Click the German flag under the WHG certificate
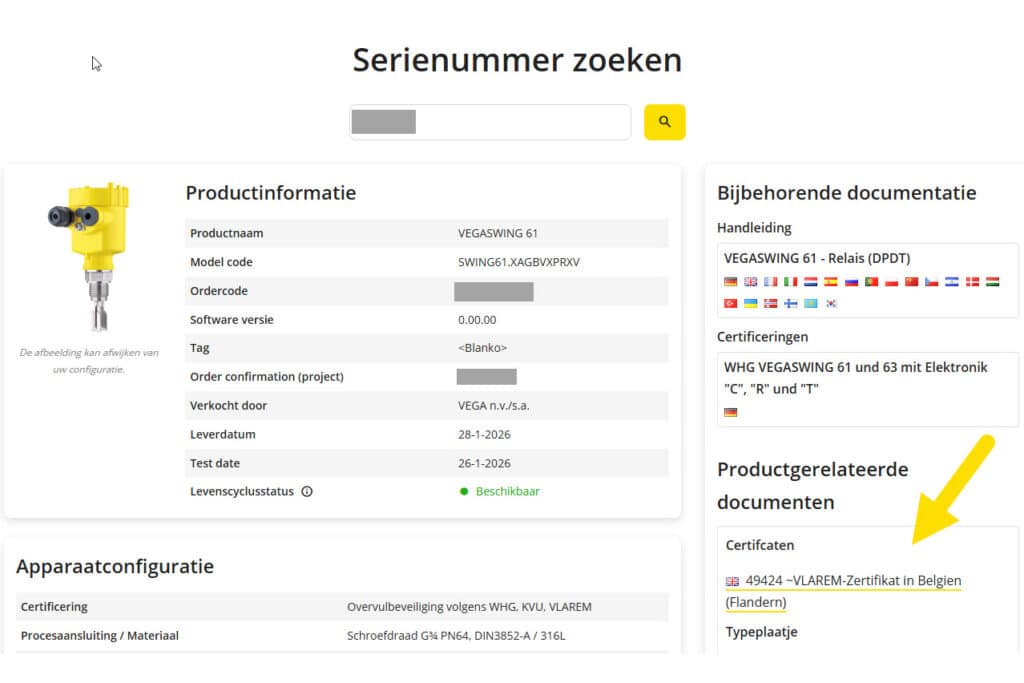 pos(730,411)
